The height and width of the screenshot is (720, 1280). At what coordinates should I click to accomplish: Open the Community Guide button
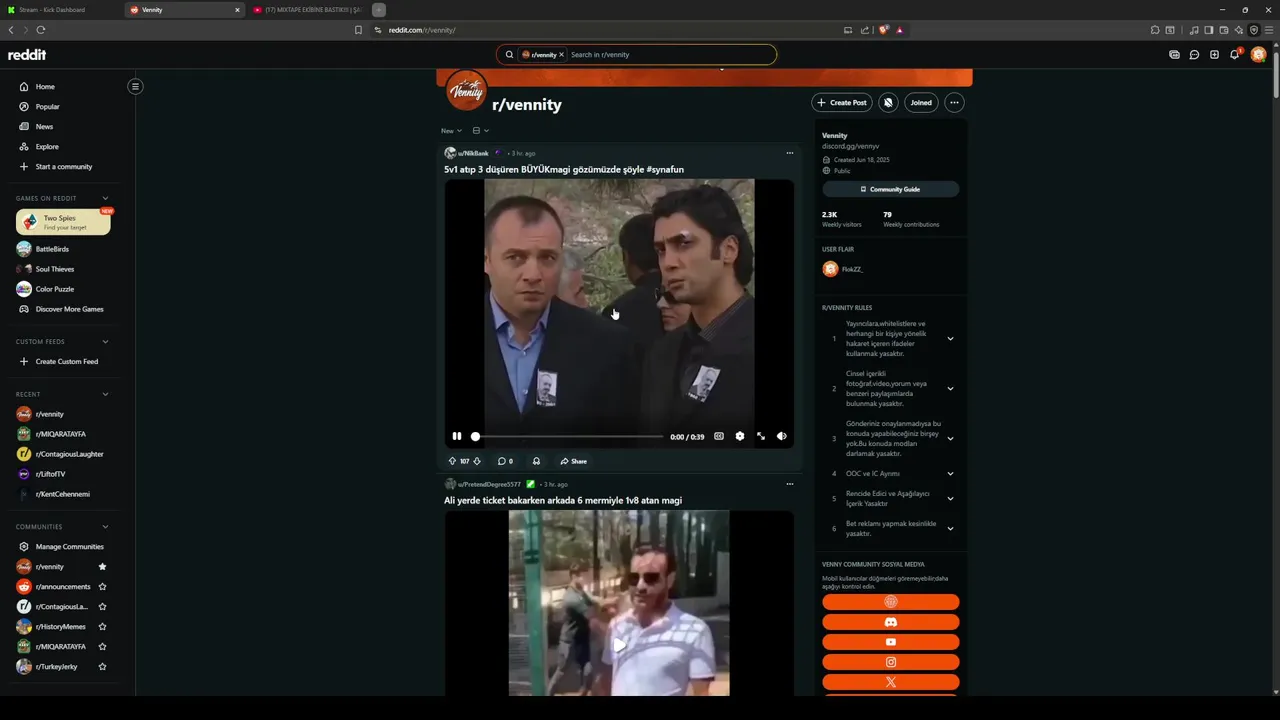pyautogui.click(x=890, y=189)
